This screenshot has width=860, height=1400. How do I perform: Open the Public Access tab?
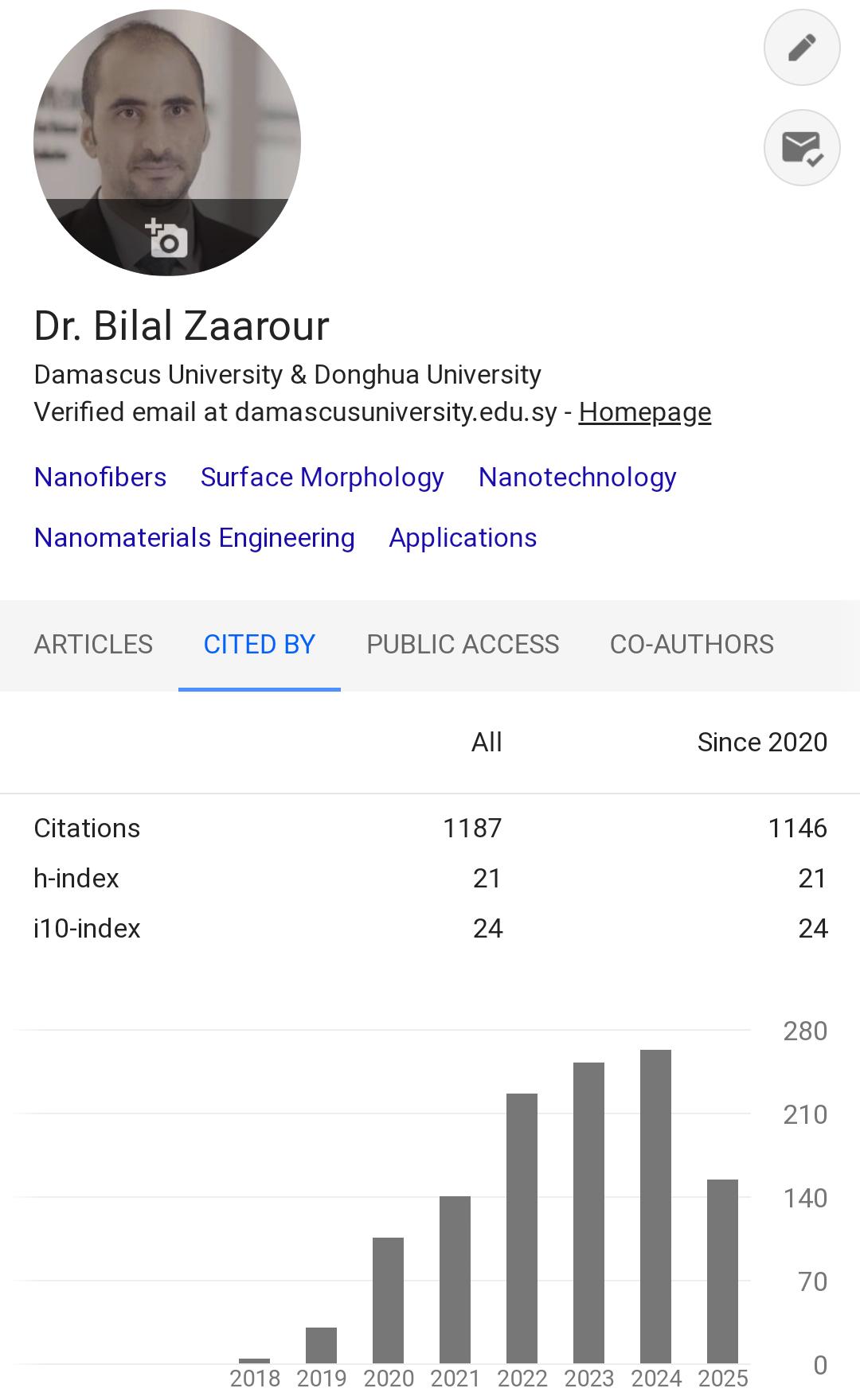(x=463, y=645)
